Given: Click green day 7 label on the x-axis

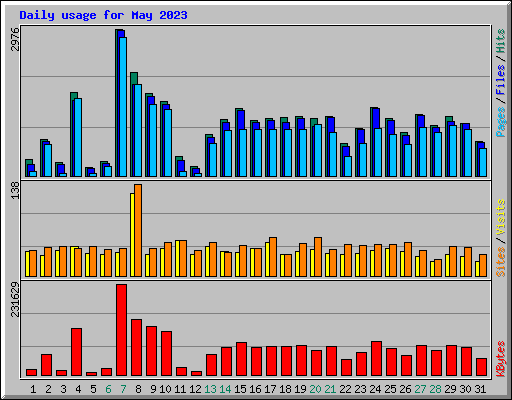Looking at the screenshot, I should pyautogui.click(x=123, y=389).
